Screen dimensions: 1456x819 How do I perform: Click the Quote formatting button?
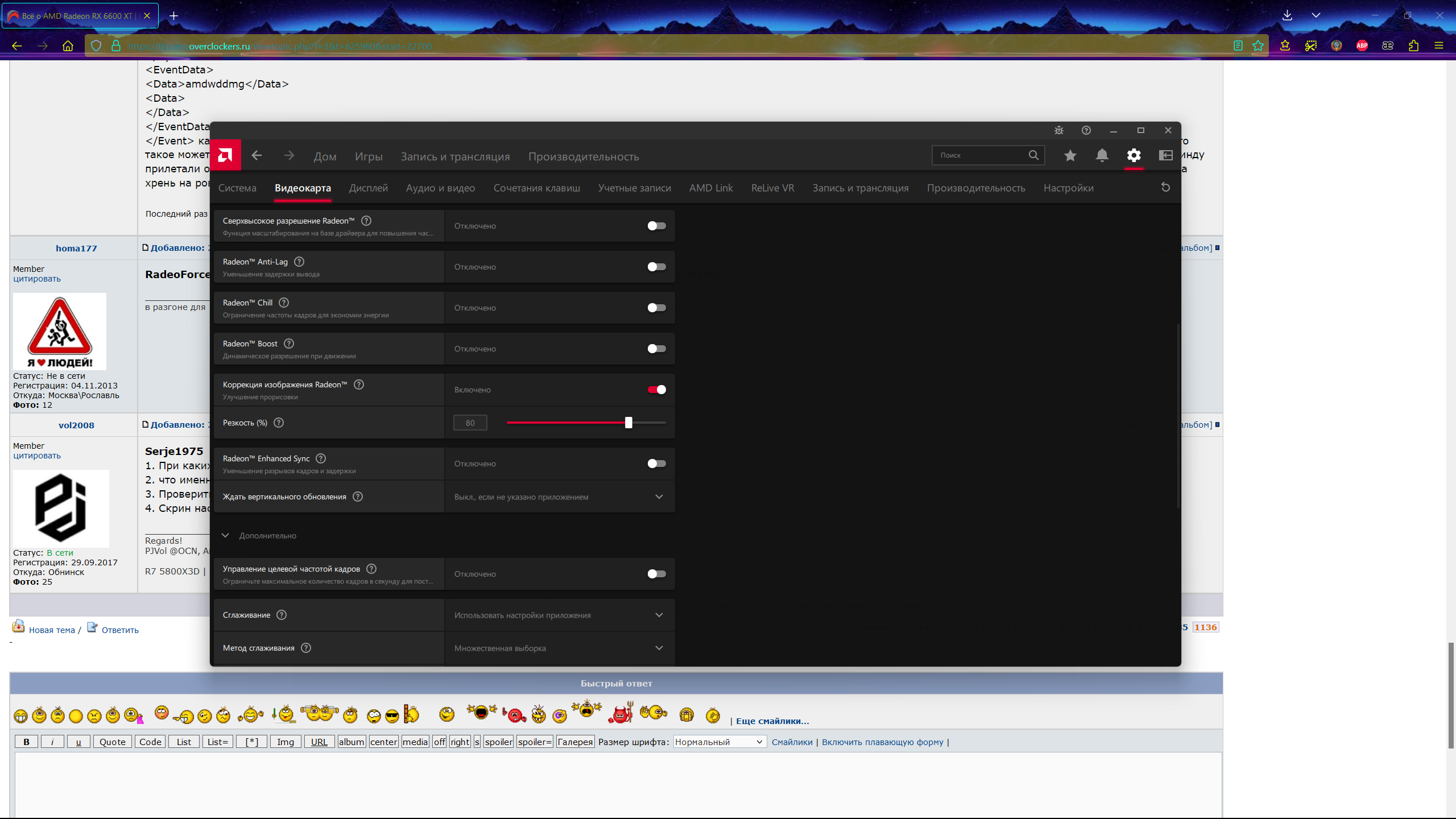point(112,742)
